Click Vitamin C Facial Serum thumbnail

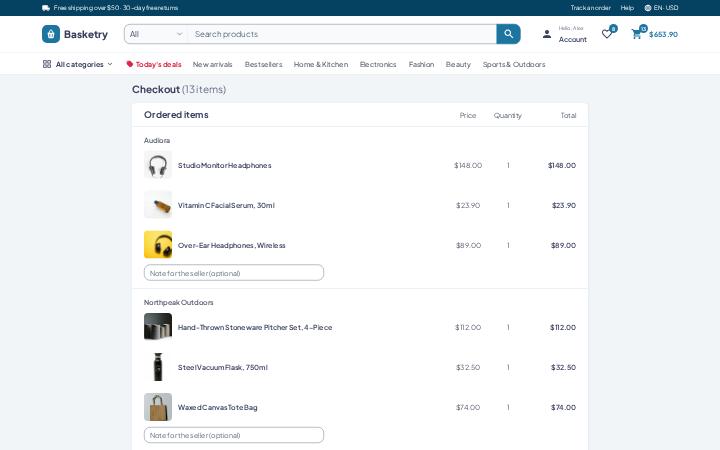[158, 205]
